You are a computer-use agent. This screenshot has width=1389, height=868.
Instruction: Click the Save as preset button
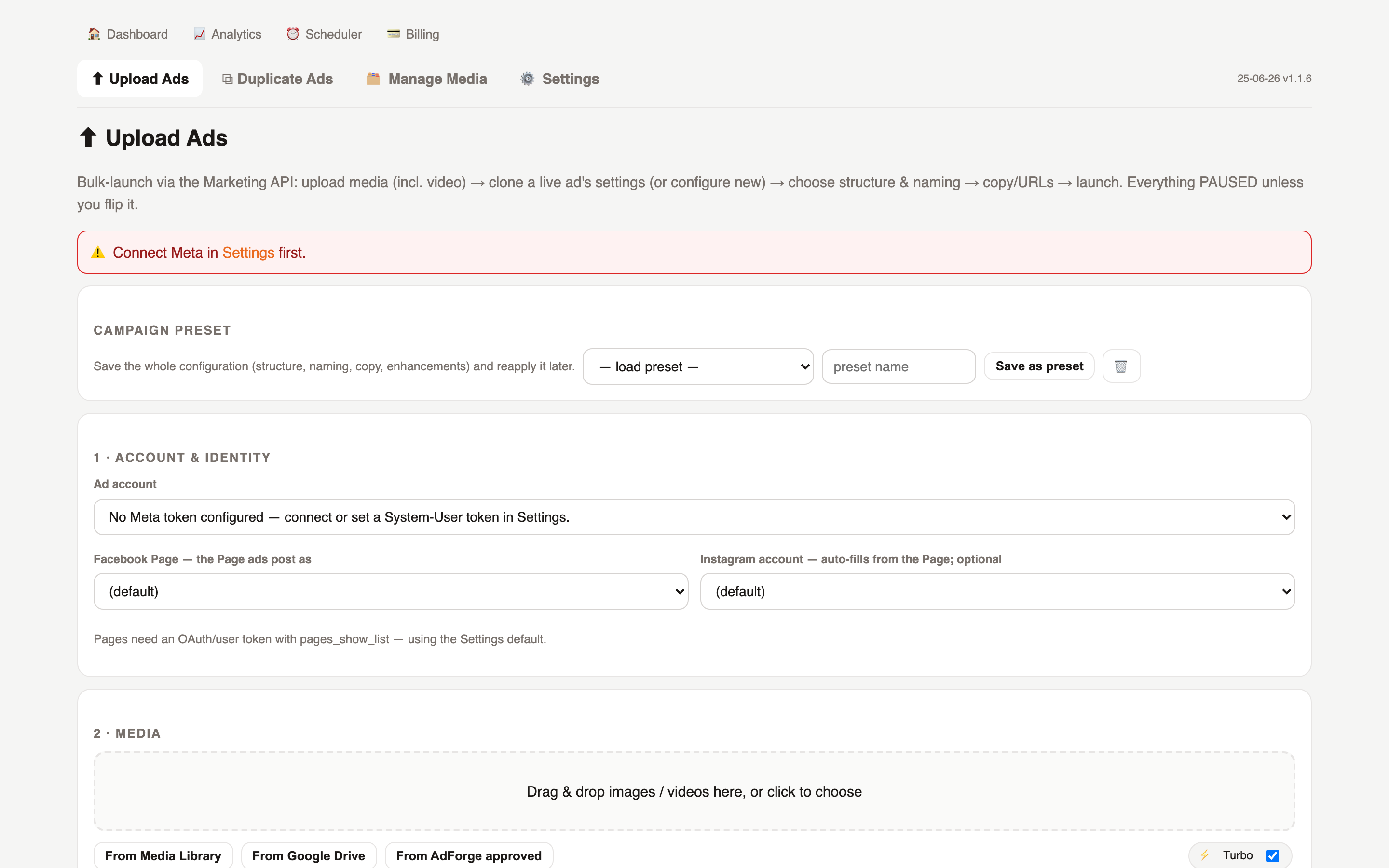point(1039,366)
